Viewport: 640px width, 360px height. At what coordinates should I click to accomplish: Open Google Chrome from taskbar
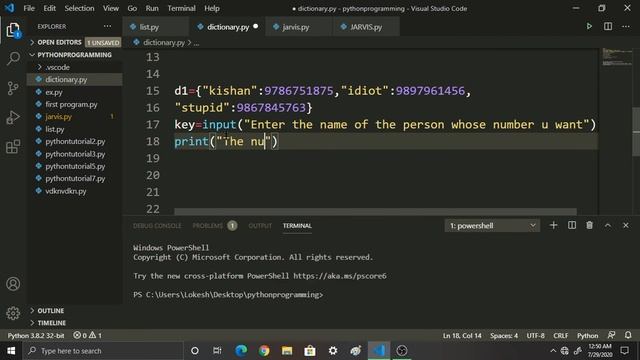[x=264, y=351]
